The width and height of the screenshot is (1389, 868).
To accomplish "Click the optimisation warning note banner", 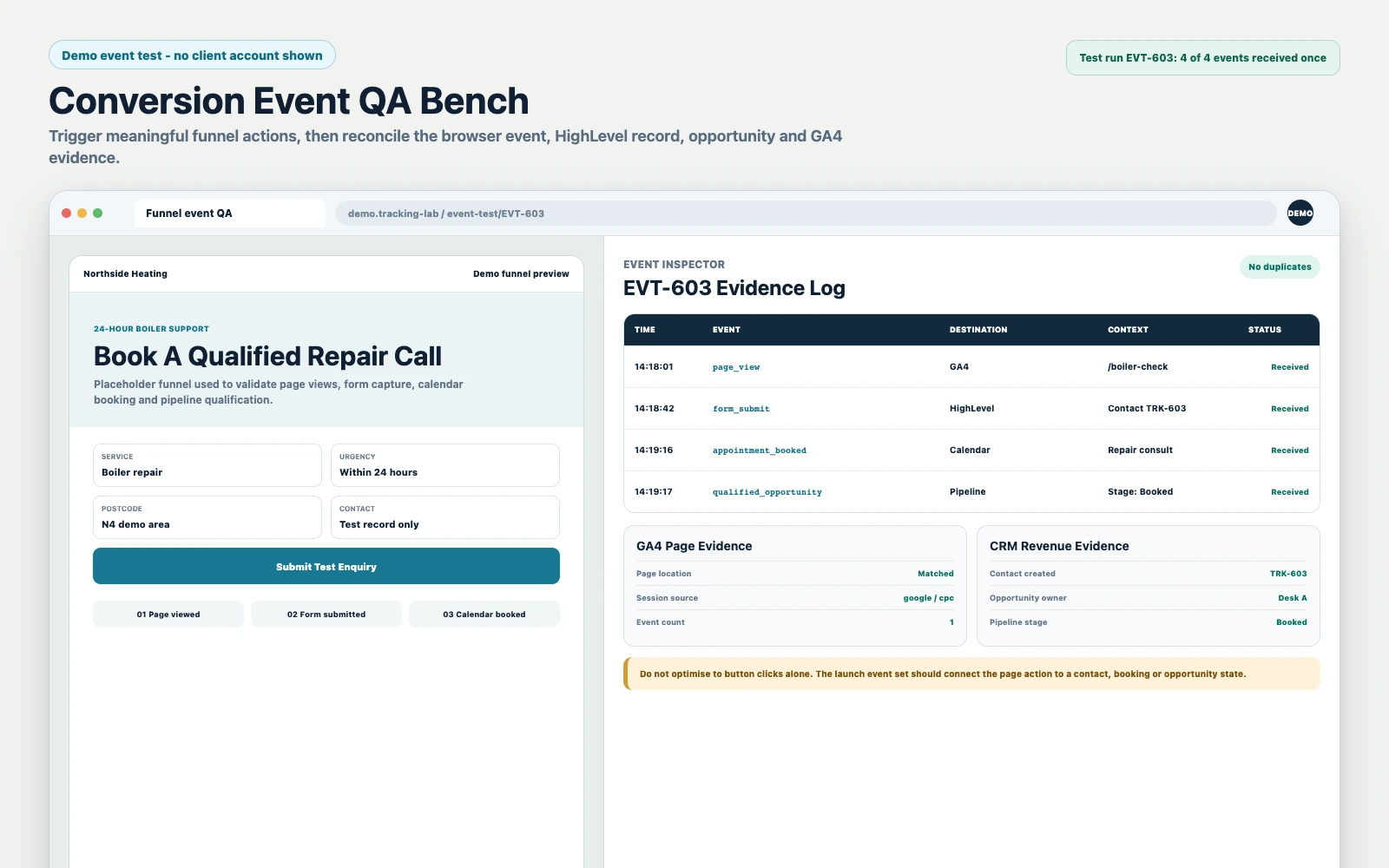I will click(971, 674).
